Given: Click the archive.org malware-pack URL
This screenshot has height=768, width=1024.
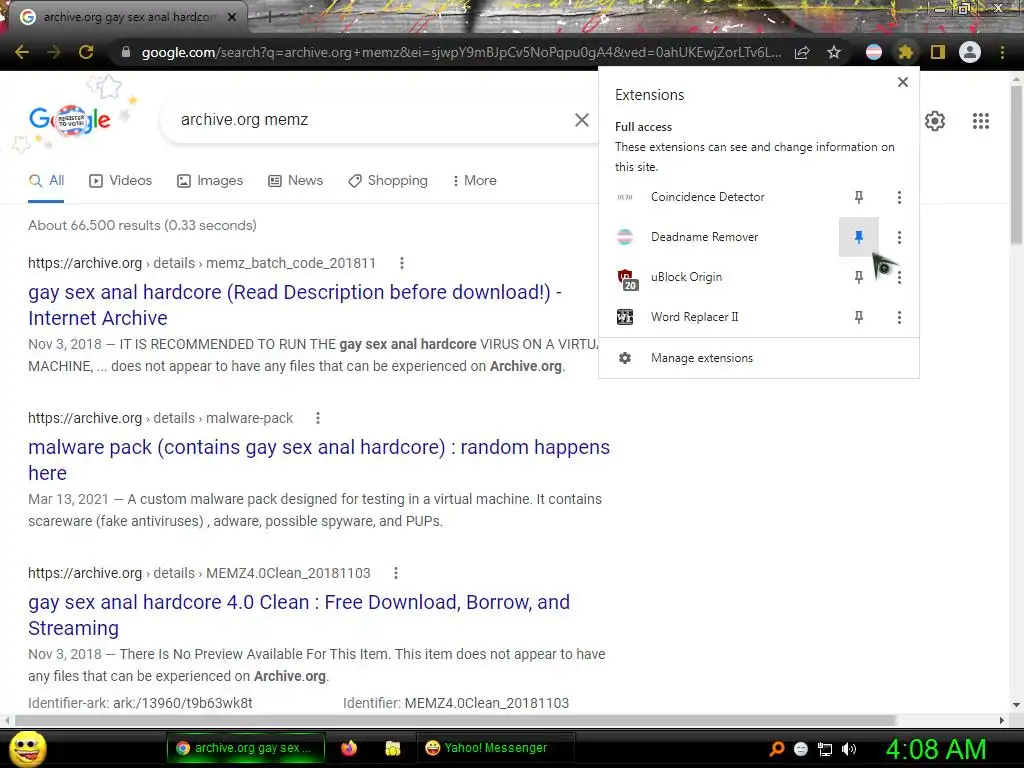Looking at the screenshot, I should coord(161,418).
